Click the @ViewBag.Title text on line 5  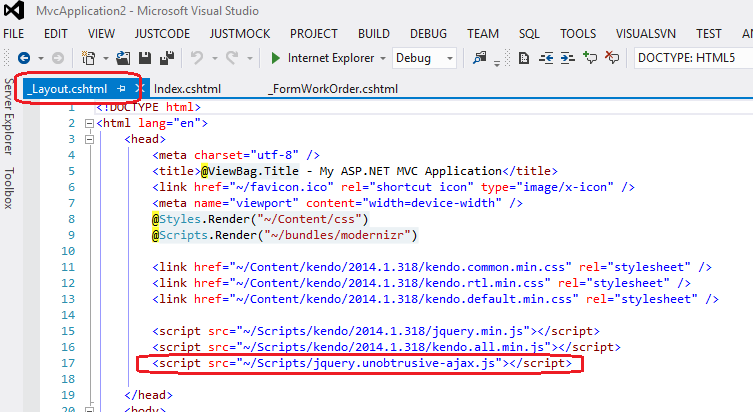[250, 171]
